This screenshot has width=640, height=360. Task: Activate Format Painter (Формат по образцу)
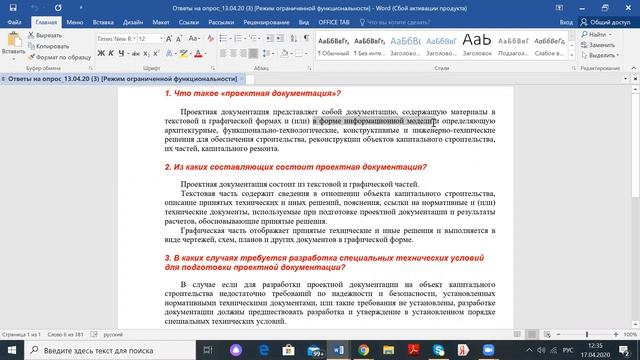click(60, 57)
